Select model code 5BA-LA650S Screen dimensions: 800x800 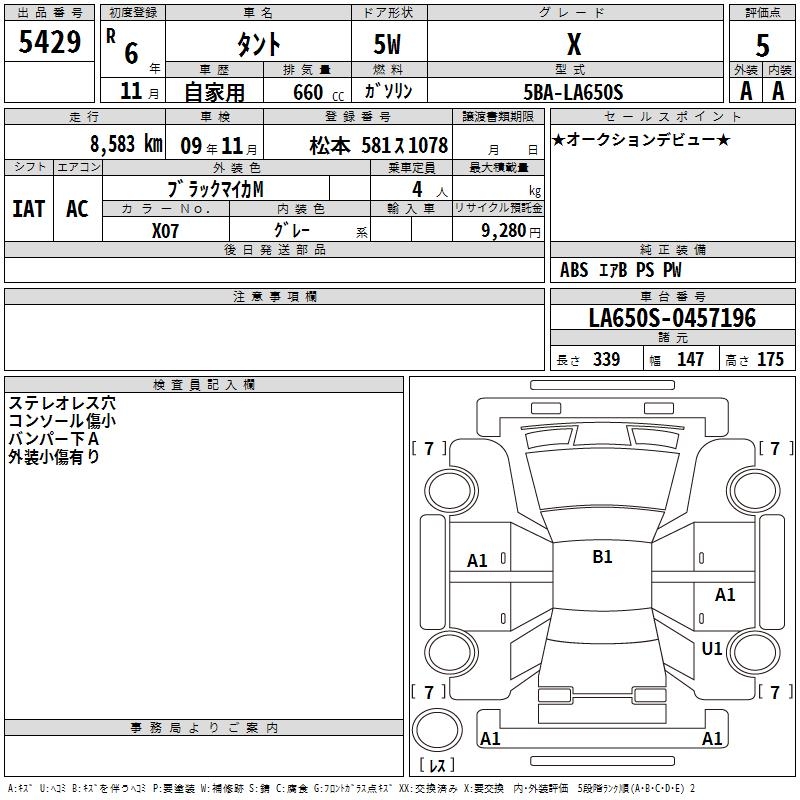[573, 92]
